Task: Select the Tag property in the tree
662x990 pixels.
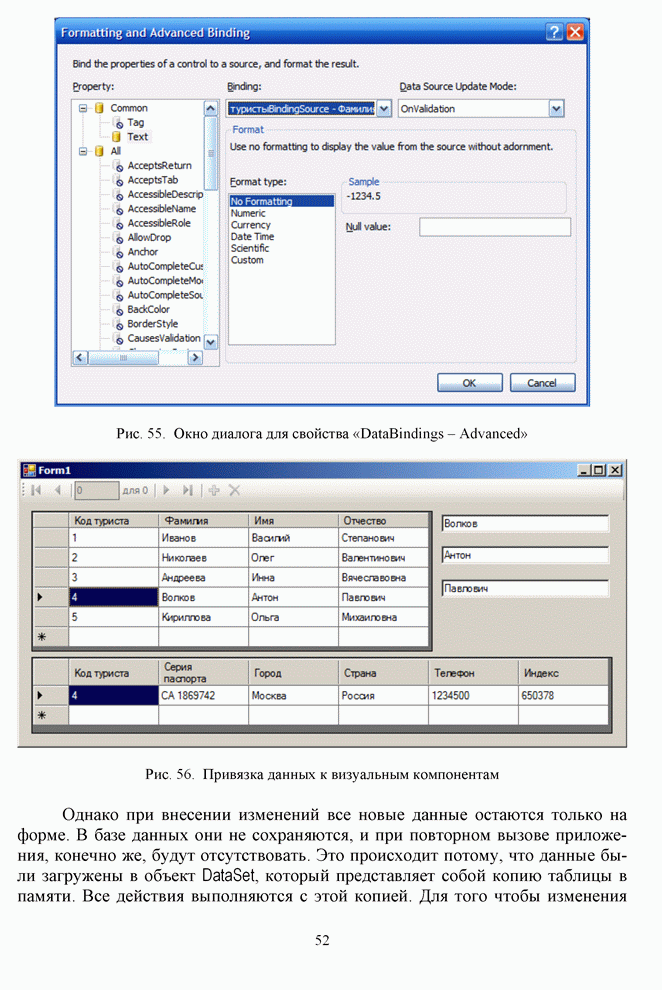Action: [135, 122]
